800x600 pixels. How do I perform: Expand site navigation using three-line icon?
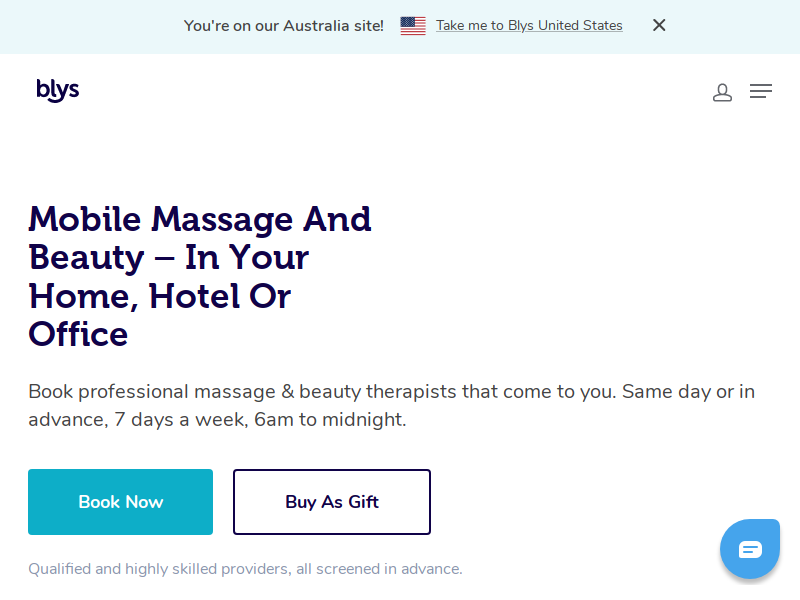(x=760, y=91)
